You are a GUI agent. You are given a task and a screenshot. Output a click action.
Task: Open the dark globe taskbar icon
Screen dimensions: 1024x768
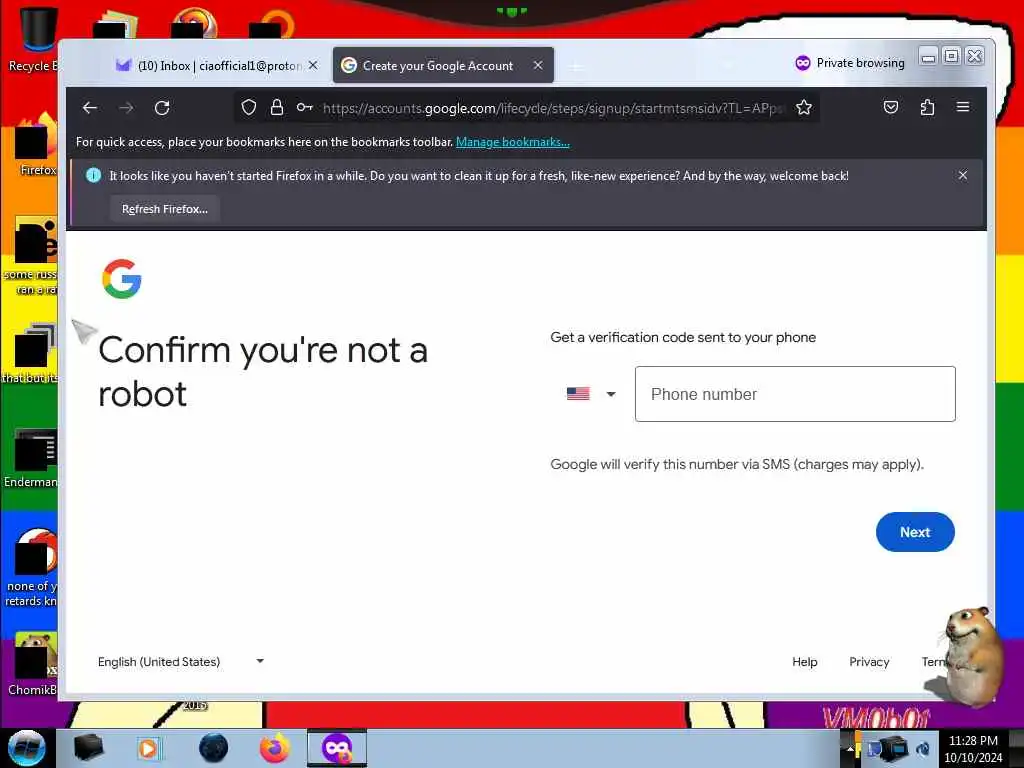coord(213,748)
